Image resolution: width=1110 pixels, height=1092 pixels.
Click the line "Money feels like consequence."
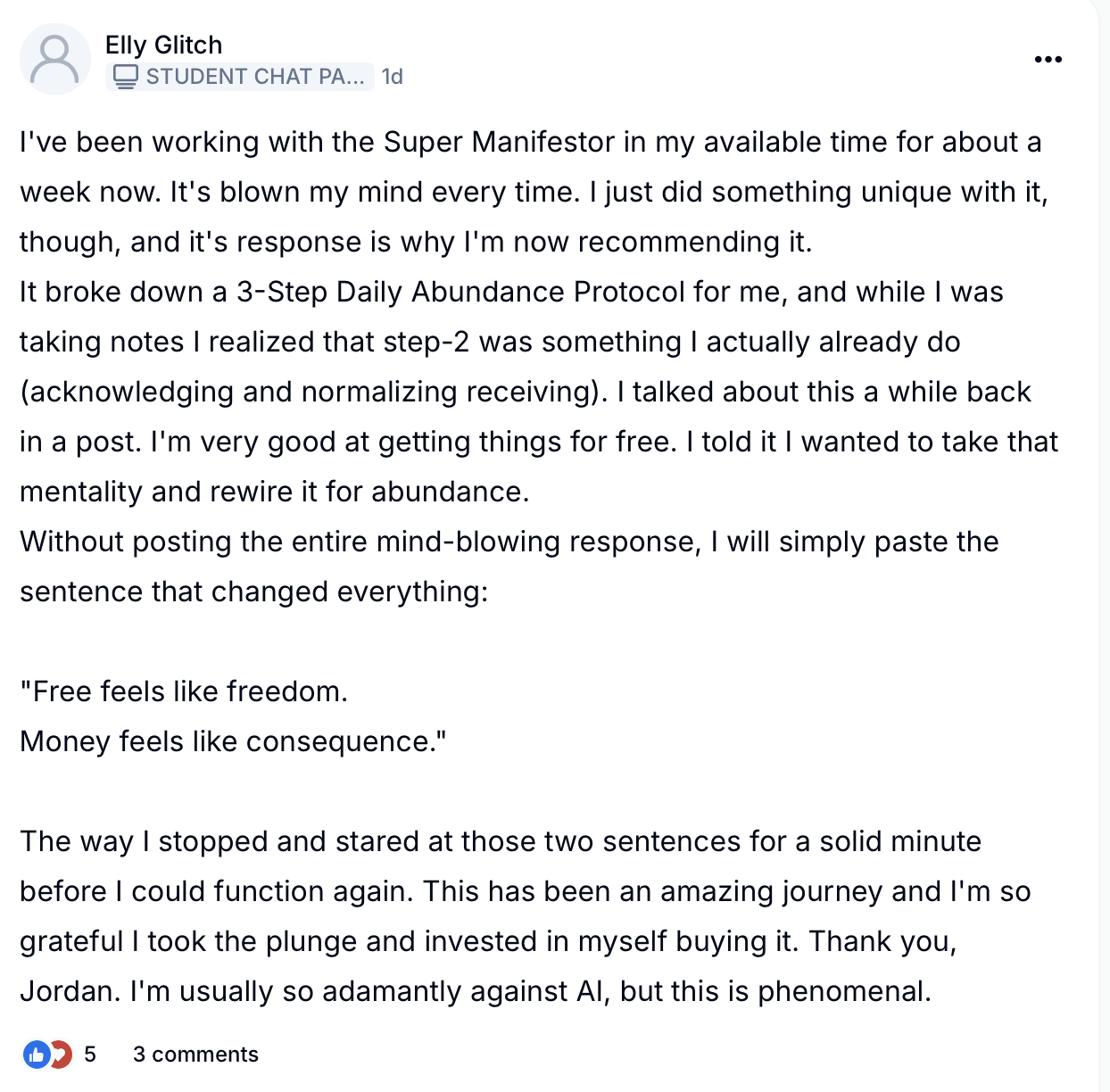pyautogui.click(x=233, y=741)
